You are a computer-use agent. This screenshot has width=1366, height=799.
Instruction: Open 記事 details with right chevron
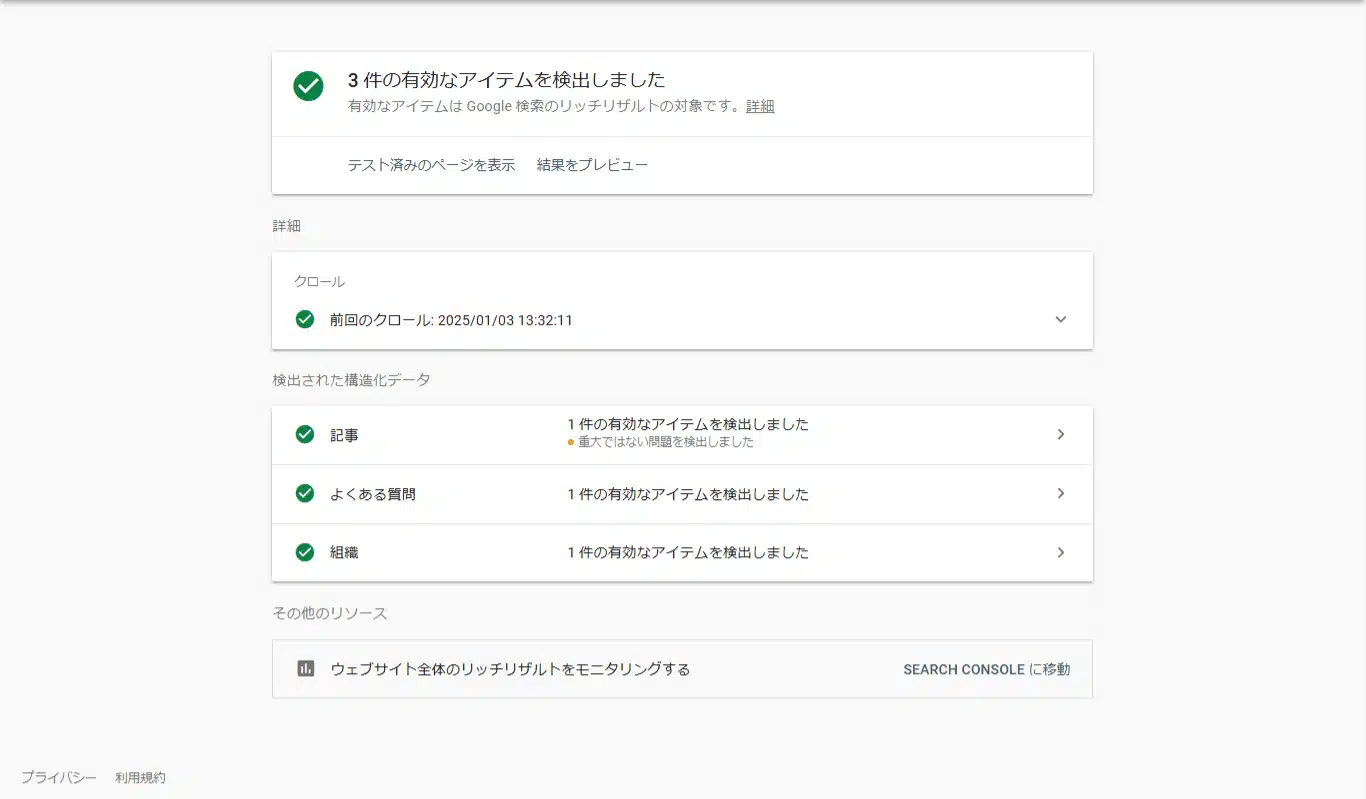click(x=1061, y=435)
